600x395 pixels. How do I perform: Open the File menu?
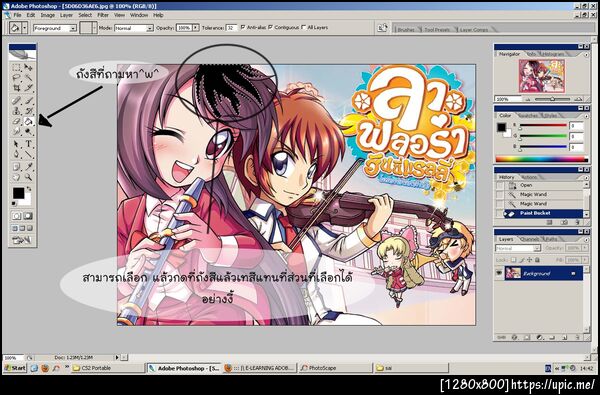point(17,15)
